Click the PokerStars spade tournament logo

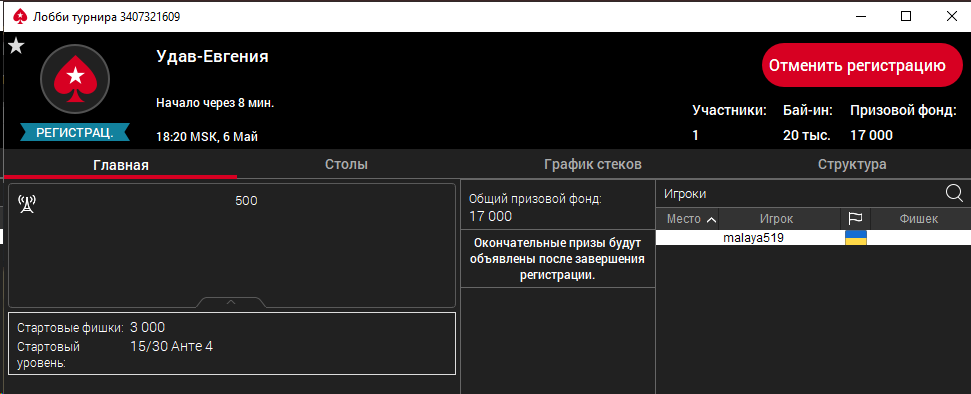(x=75, y=78)
